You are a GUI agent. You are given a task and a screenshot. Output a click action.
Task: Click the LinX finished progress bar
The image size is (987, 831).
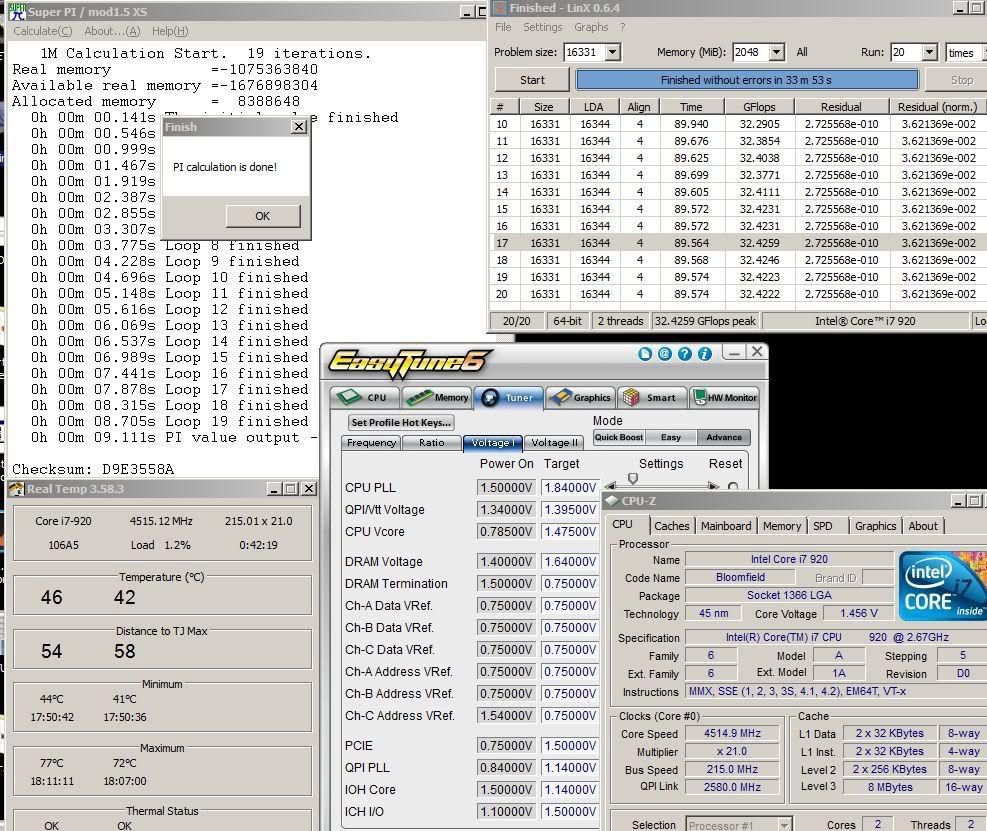(746, 80)
